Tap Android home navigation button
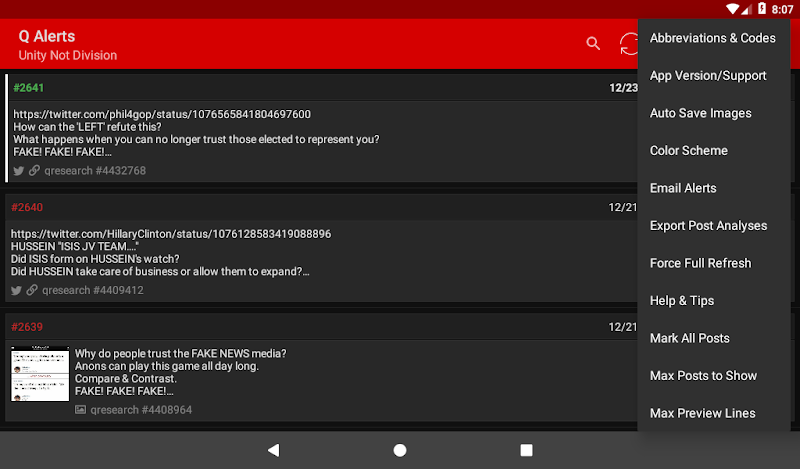The width and height of the screenshot is (800, 469). click(x=400, y=450)
